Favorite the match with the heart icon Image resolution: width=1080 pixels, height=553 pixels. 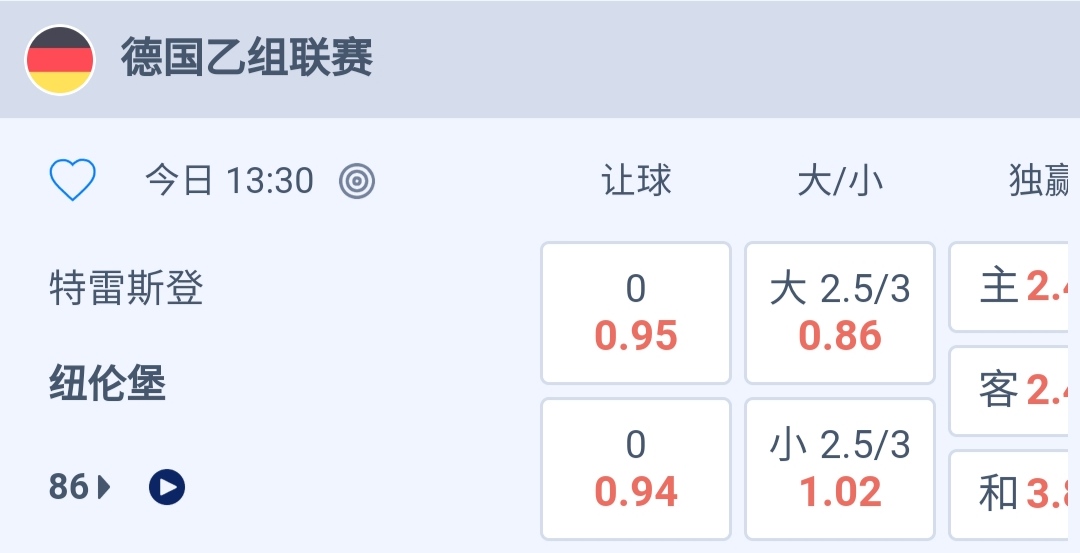coord(73,181)
